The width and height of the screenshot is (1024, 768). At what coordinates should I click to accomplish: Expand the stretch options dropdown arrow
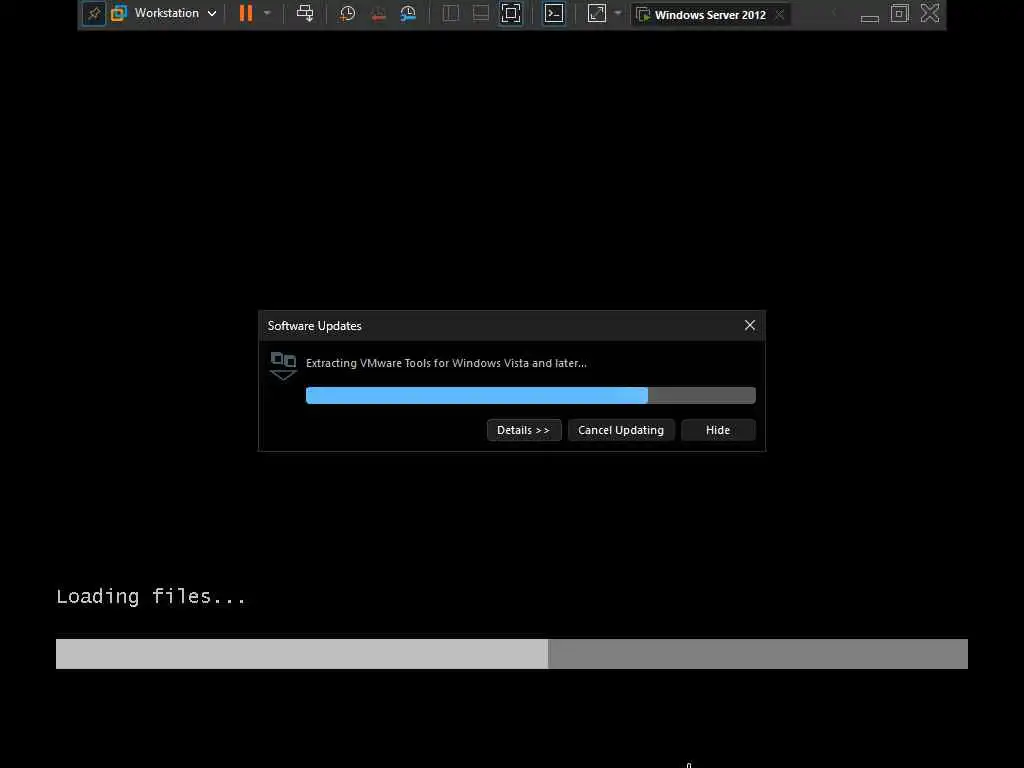(x=618, y=13)
